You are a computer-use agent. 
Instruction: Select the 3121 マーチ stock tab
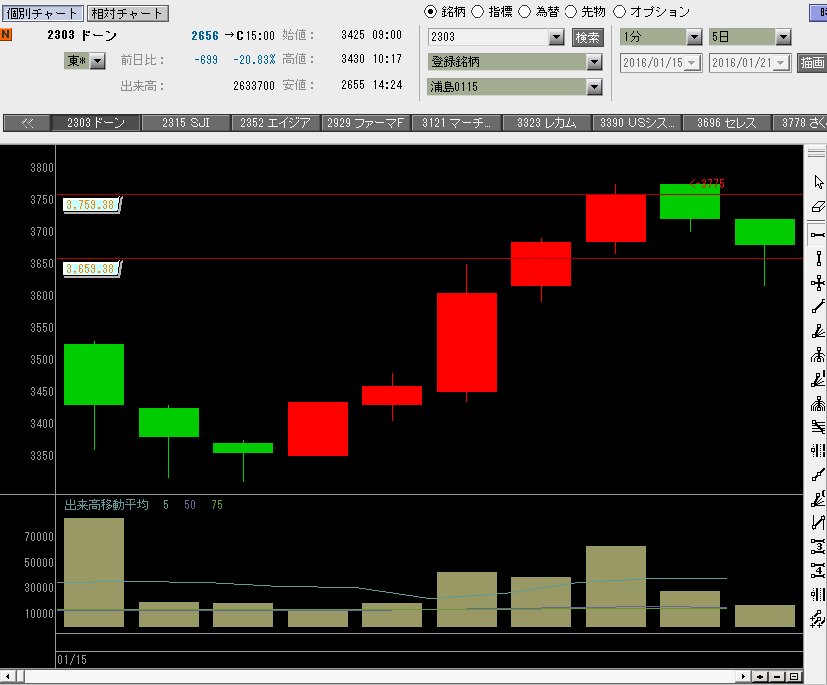coord(456,123)
